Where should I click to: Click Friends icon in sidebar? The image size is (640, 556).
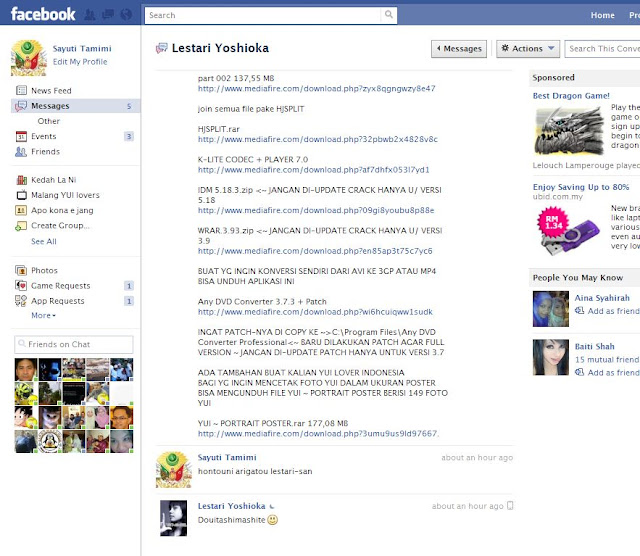click(21, 151)
